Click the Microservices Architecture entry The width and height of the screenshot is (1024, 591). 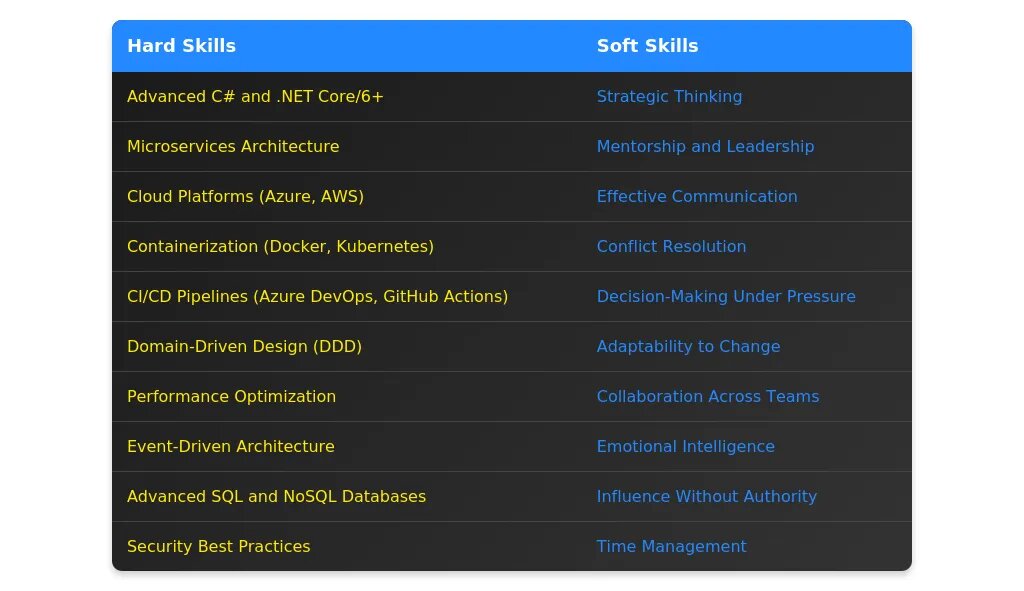(233, 147)
